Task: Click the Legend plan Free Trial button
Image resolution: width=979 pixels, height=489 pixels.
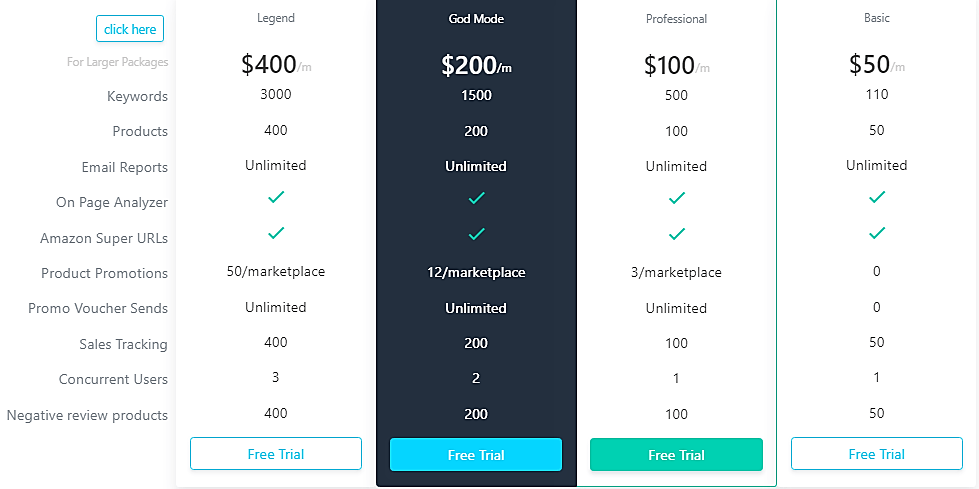Action: coord(275,453)
